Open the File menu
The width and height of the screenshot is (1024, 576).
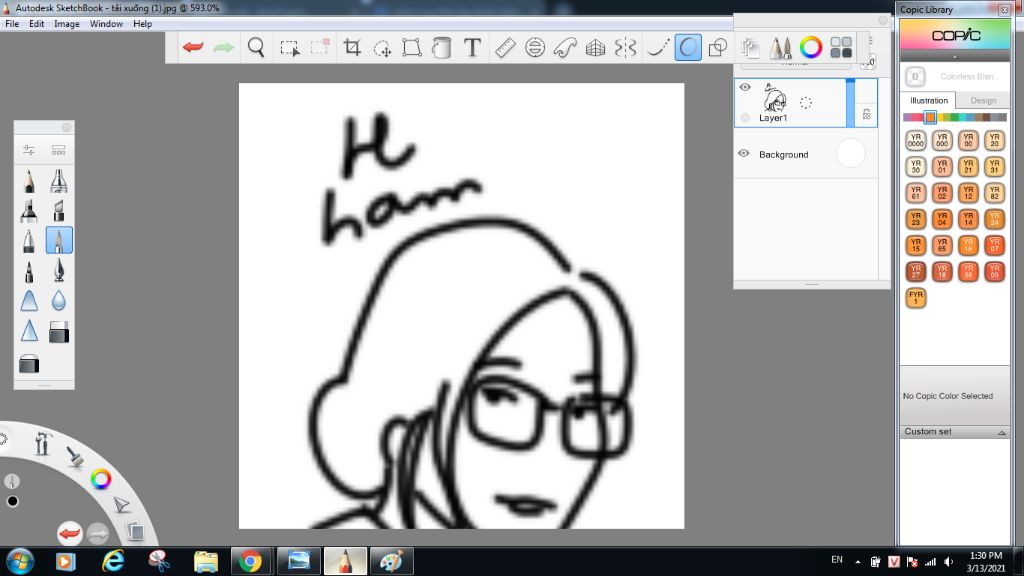(12, 24)
